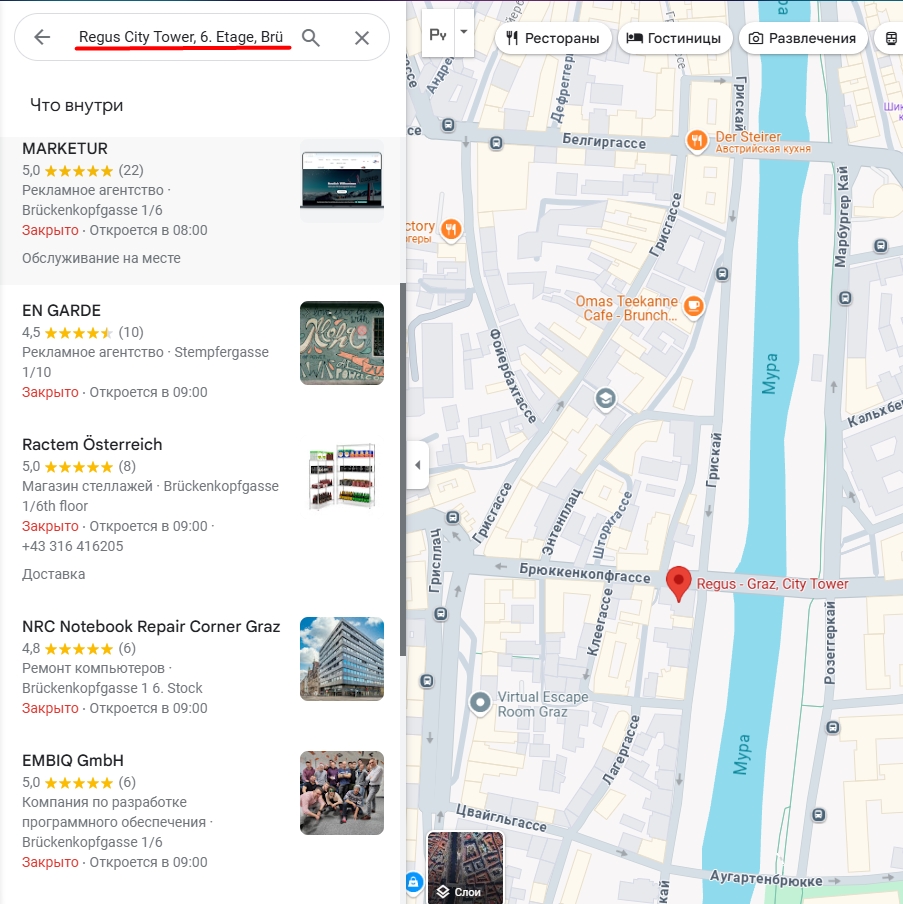Open the Слои layers satellite thumbnail
Screen dimensions: 903x904
coord(465,867)
